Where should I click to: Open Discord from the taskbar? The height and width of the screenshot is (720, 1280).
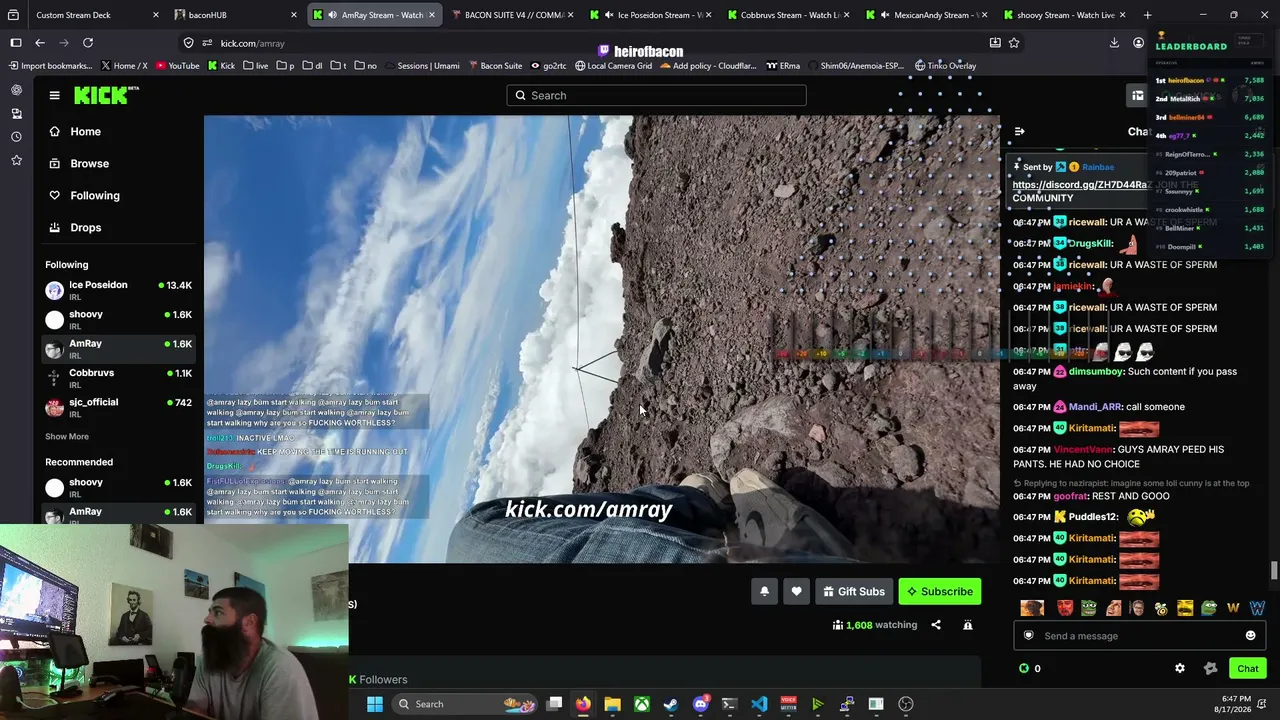pos(700,704)
